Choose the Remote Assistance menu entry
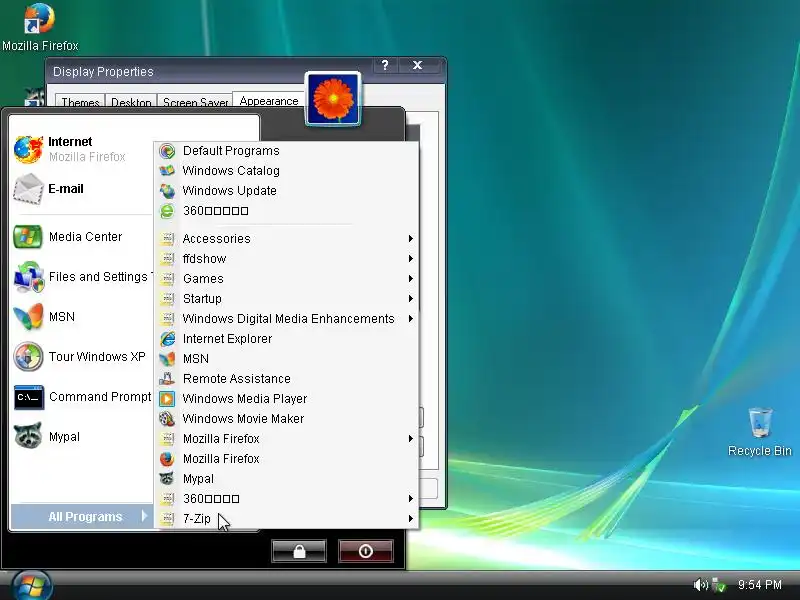The image size is (800, 600). tap(286, 379)
